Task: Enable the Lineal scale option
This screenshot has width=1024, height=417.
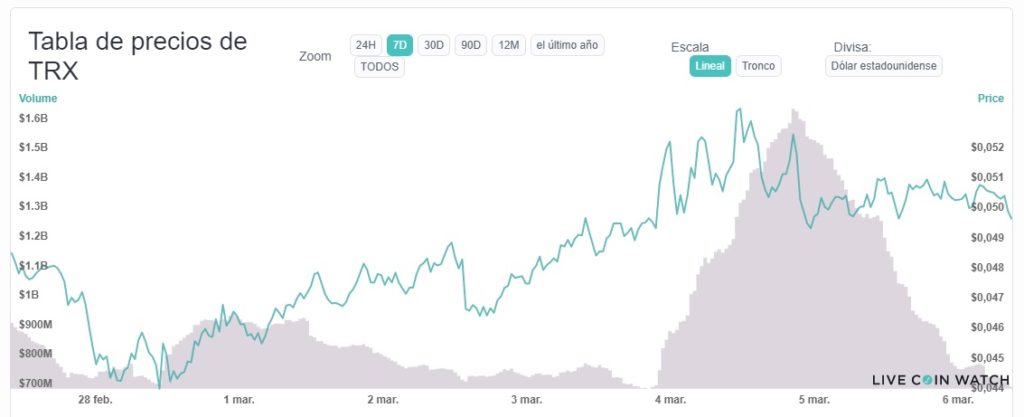Action: 710,66
